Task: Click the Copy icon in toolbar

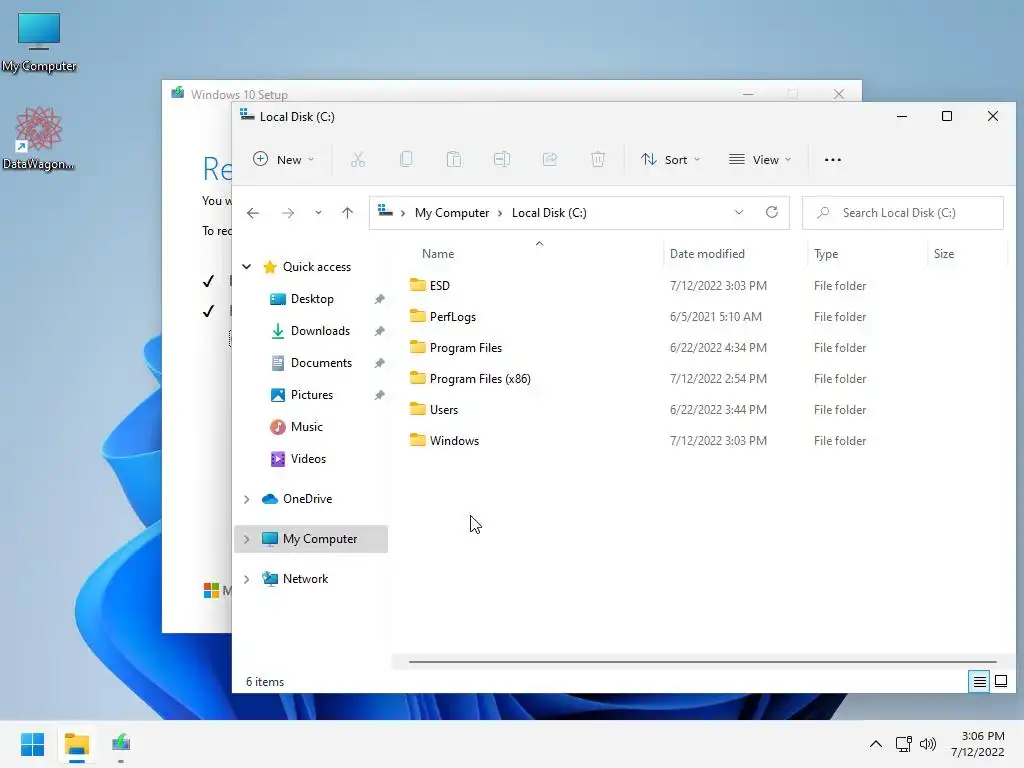Action: tap(406, 159)
